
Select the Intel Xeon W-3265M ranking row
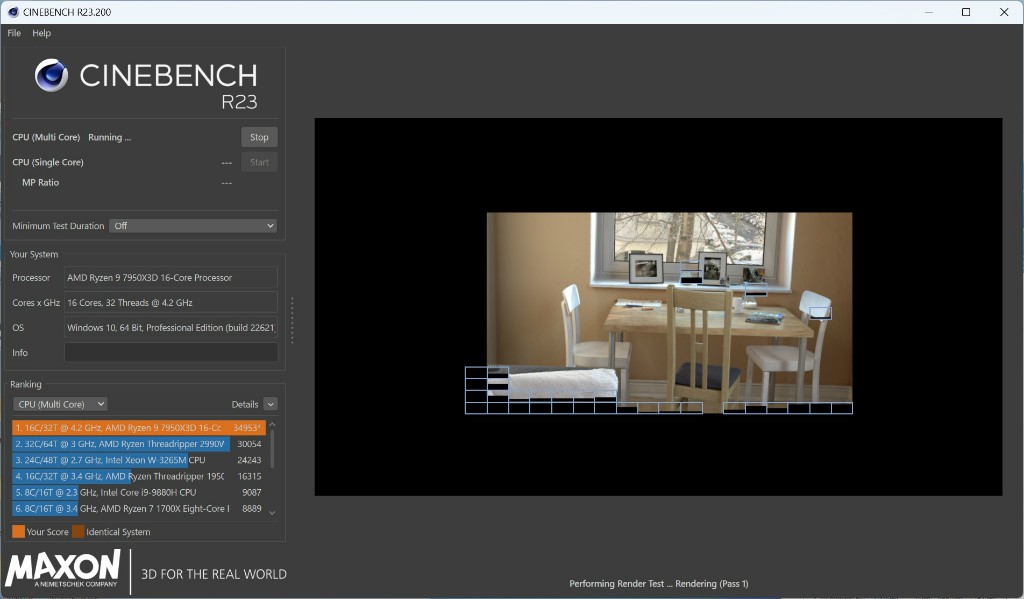tap(138, 460)
